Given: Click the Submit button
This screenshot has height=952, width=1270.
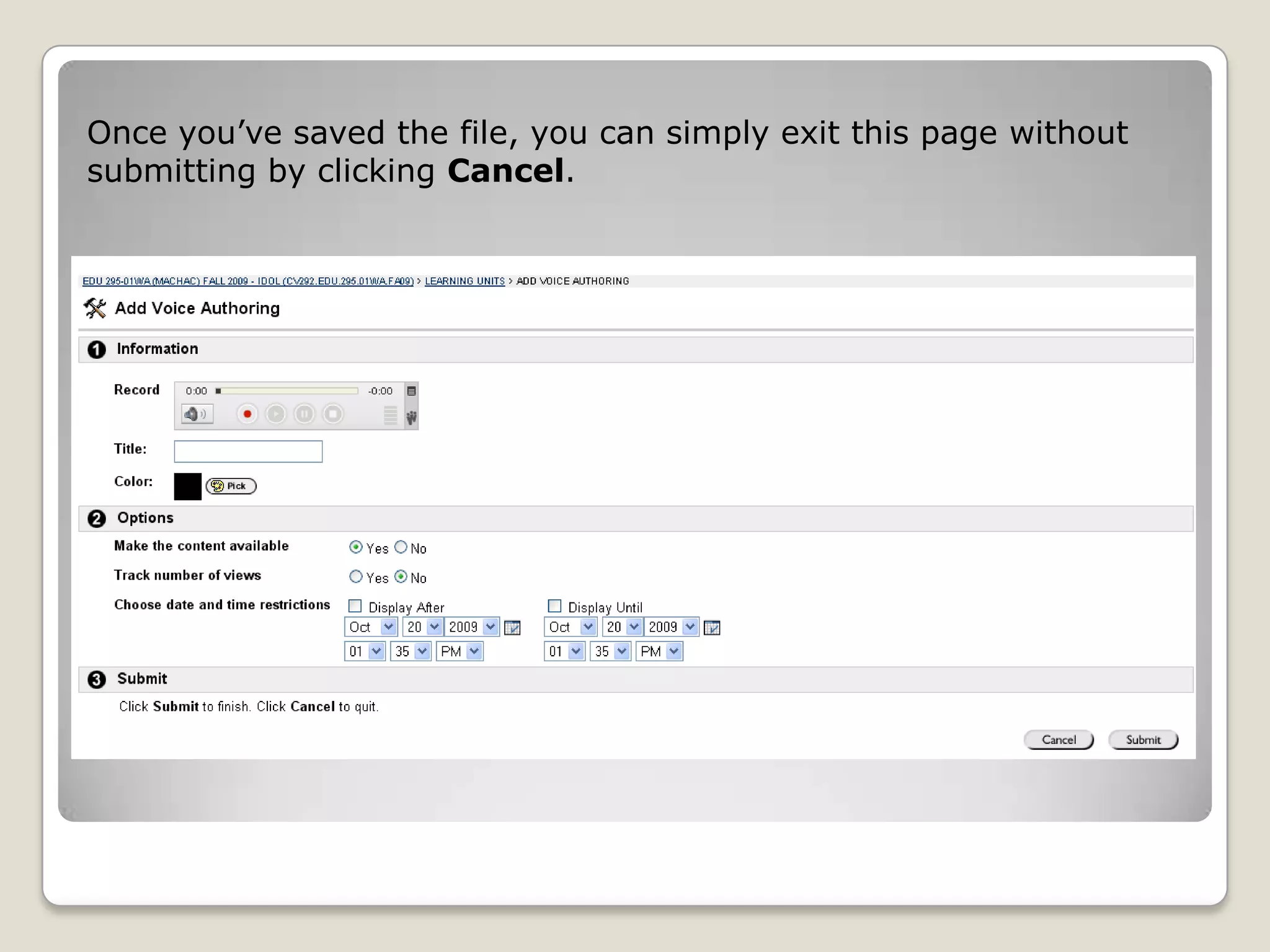Looking at the screenshot, I should point(1143,740).
